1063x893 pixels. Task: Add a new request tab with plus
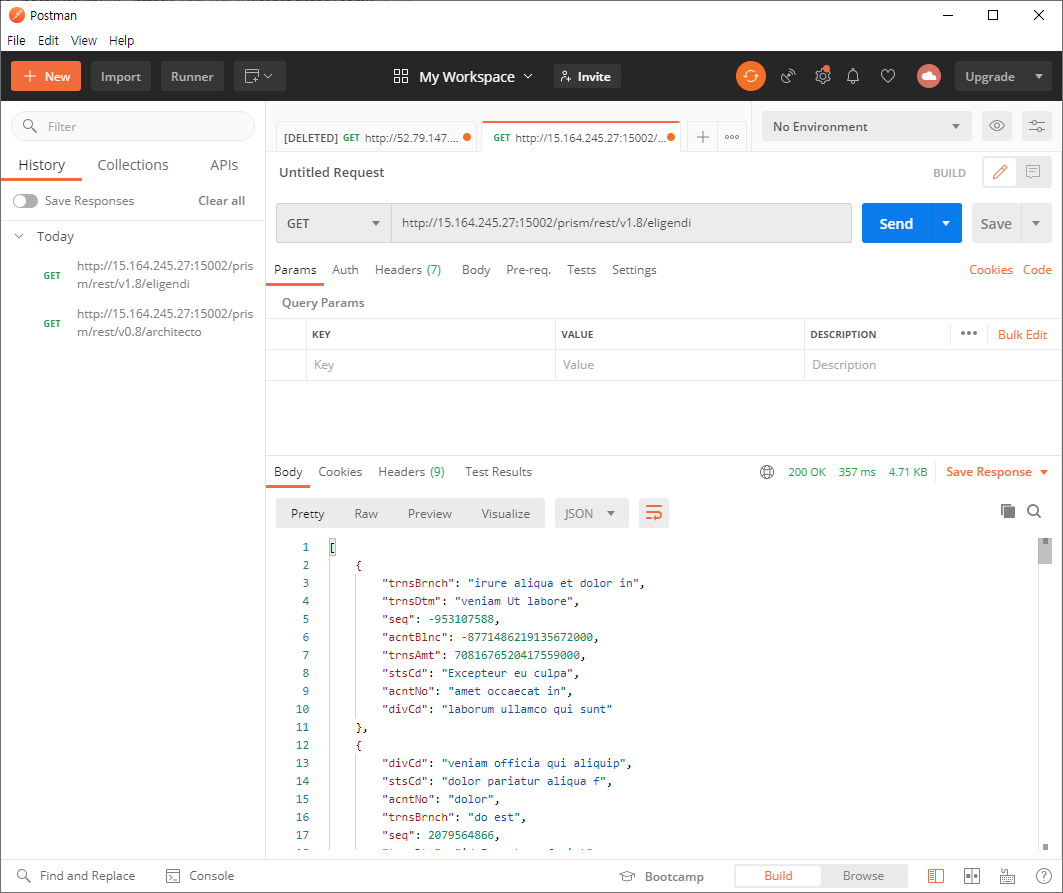tap(703, 137)
